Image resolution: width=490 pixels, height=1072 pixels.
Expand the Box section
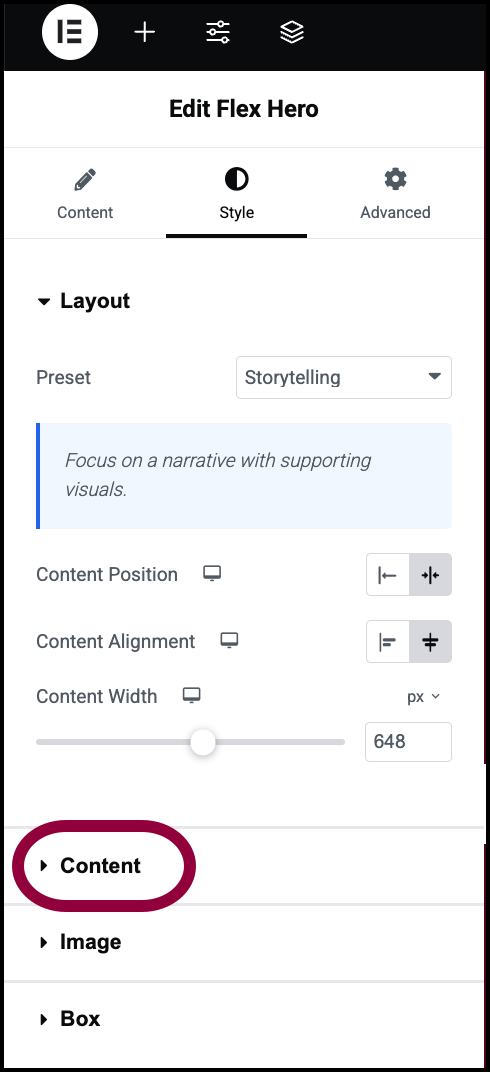click(80, 1019)
